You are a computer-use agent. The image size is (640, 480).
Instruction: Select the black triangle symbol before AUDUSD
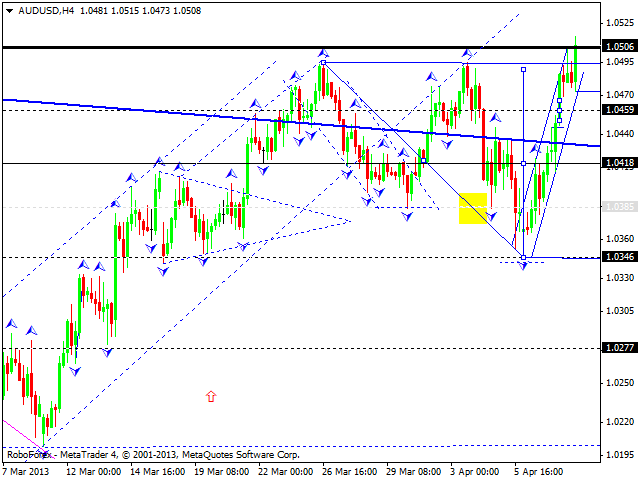coord(9,12)
